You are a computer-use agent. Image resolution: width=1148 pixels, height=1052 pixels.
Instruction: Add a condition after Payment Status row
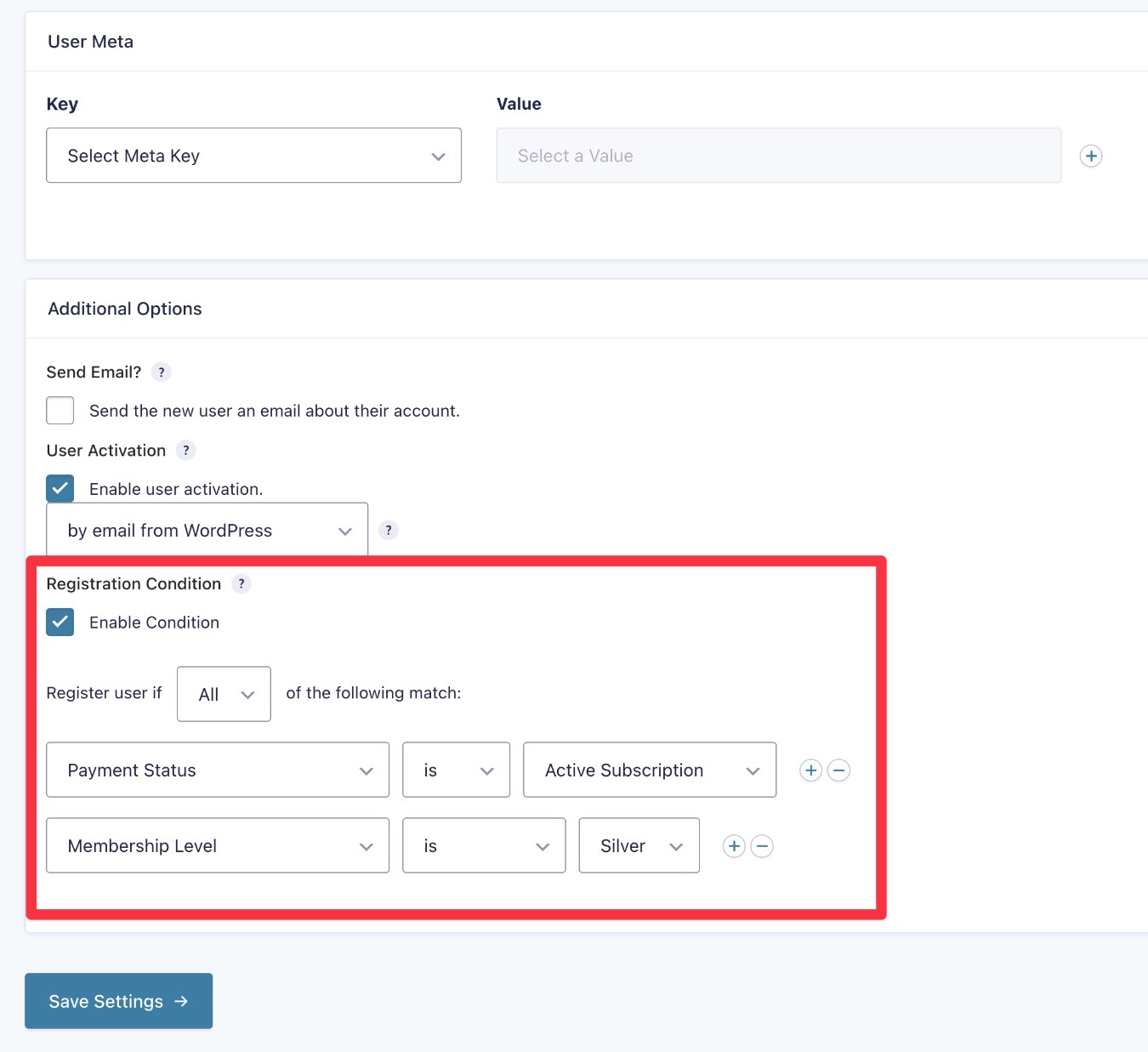tap(810, 770)
